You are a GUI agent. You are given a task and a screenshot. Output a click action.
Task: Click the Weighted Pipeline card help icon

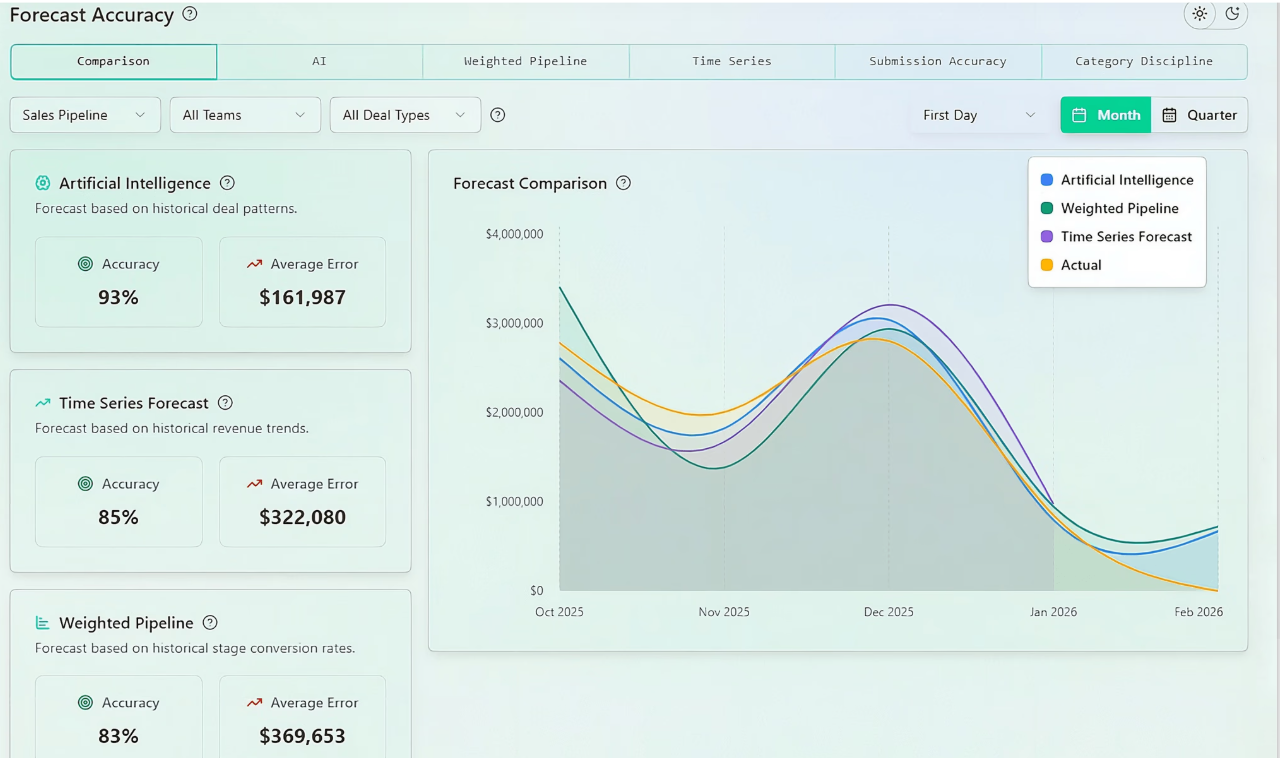tap(210, 622)
